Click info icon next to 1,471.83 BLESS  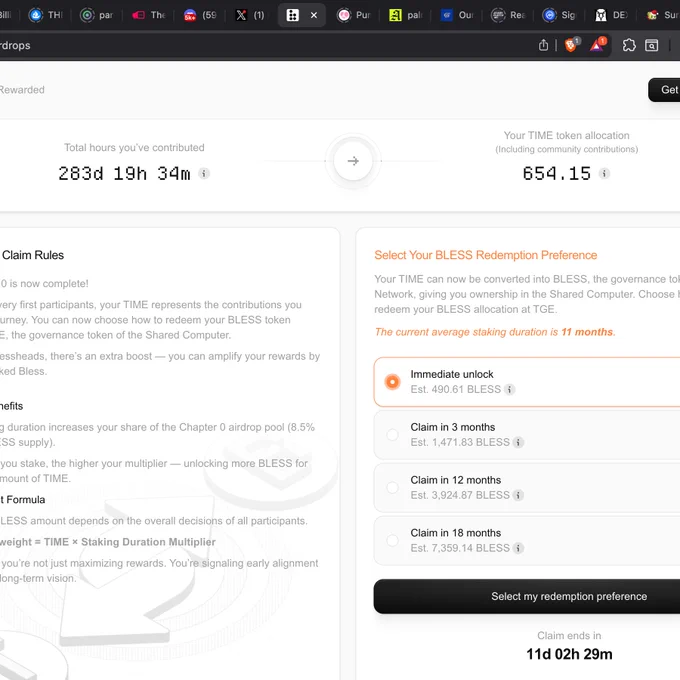[518, 442]
